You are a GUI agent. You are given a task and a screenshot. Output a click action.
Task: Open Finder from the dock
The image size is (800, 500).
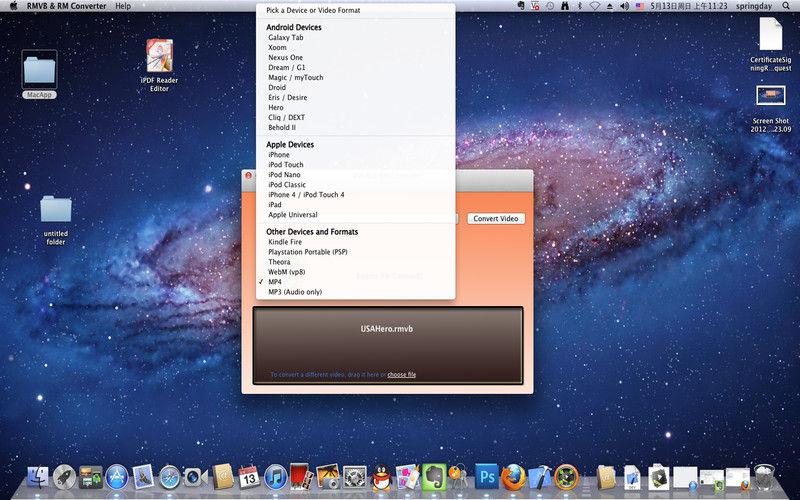[x=37, y=478]
